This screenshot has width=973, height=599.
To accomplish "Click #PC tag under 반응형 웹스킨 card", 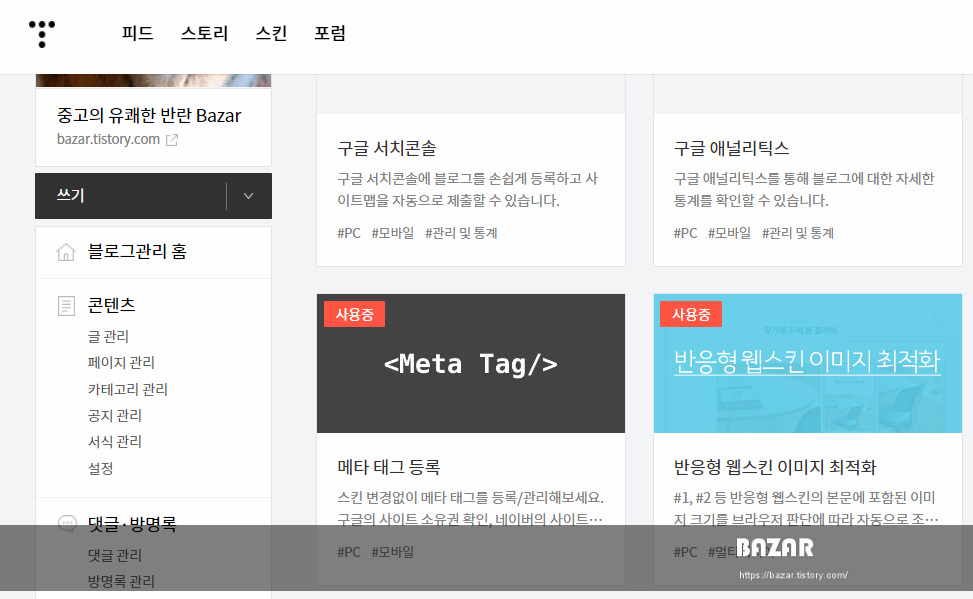I will click(686, 552).
